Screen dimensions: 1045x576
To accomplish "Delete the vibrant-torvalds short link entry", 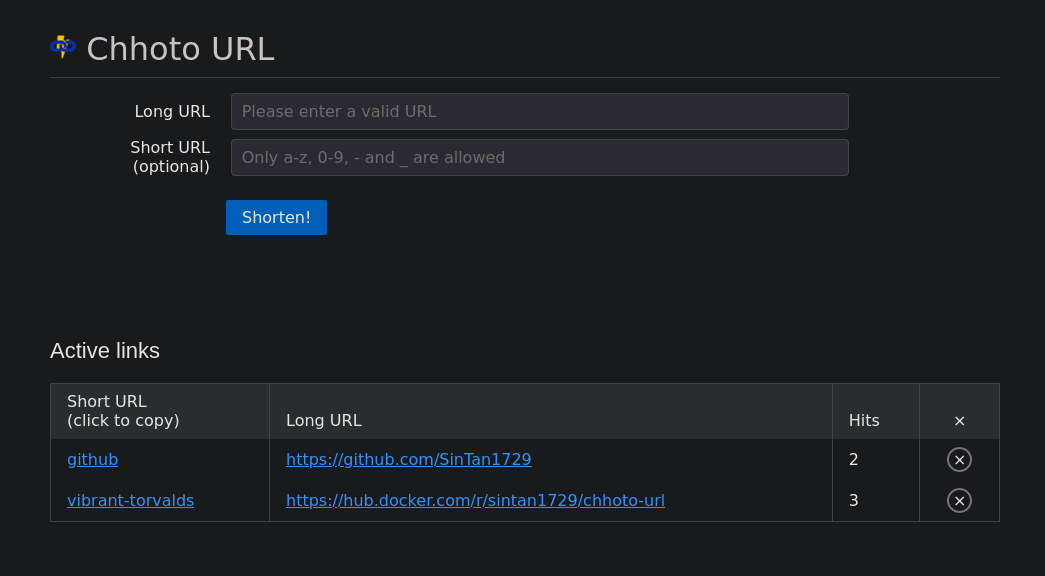I will point(959,501).
